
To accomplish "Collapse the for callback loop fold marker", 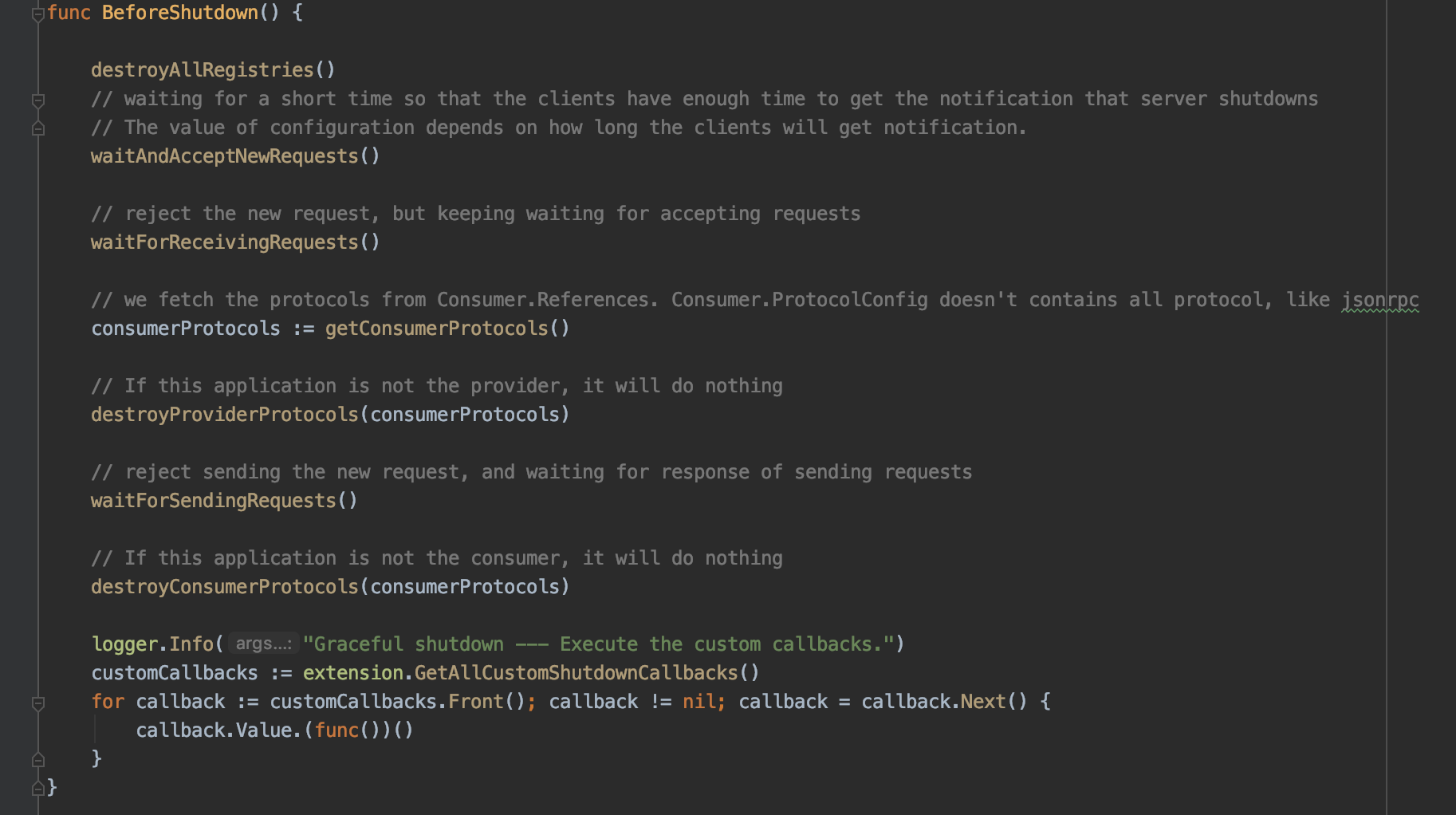I will coord(37,703).
